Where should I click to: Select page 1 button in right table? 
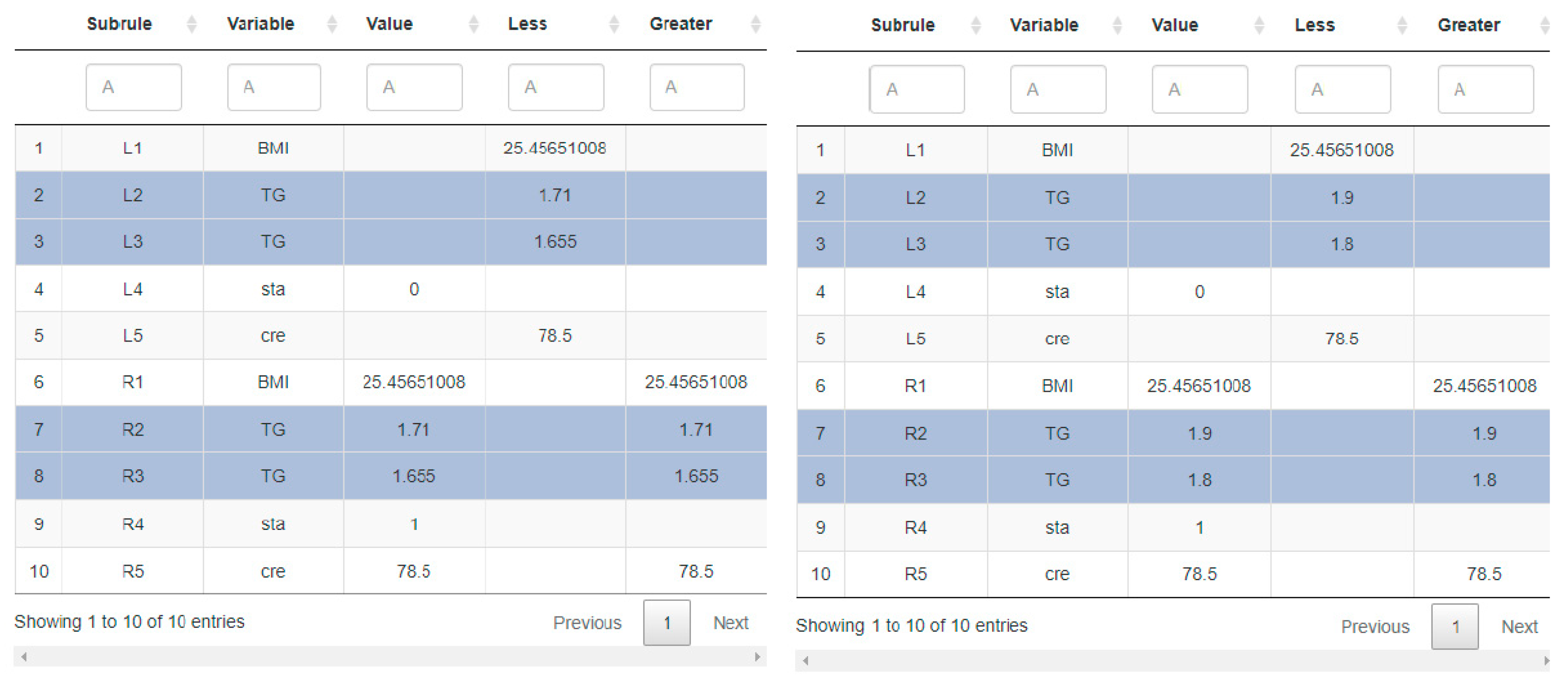1455,626
